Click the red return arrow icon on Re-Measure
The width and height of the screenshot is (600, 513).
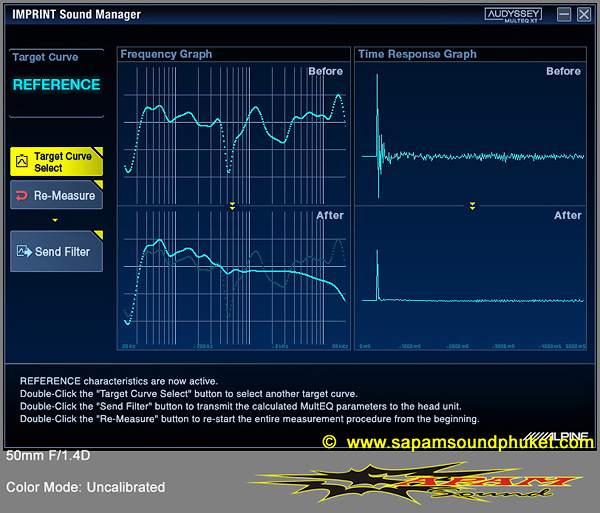pyautogui.click(x=21, y=196)
